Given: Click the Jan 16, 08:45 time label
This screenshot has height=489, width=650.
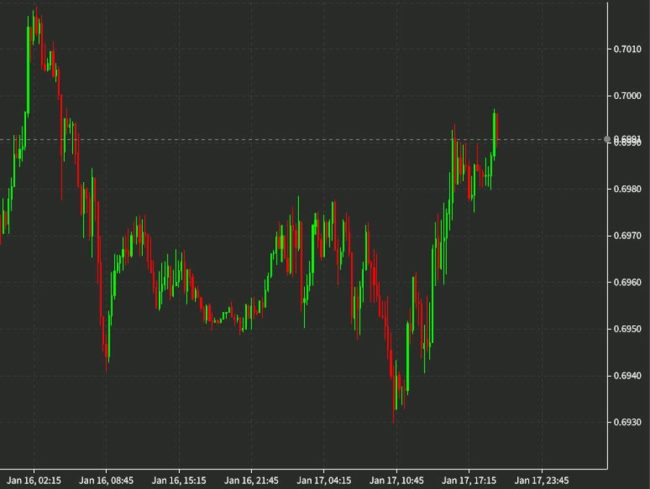Looking at the screenshot, I should pyautogui.click(x=107, y=479).
